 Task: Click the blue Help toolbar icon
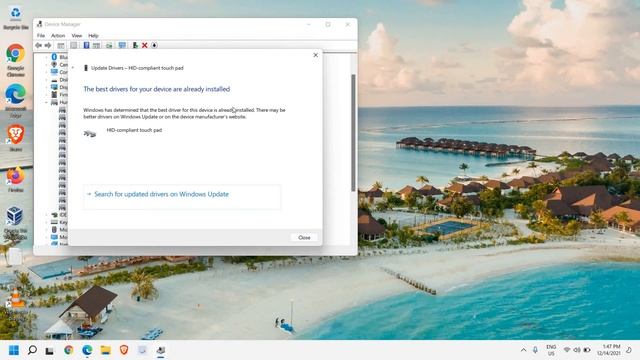coord(87,45)
